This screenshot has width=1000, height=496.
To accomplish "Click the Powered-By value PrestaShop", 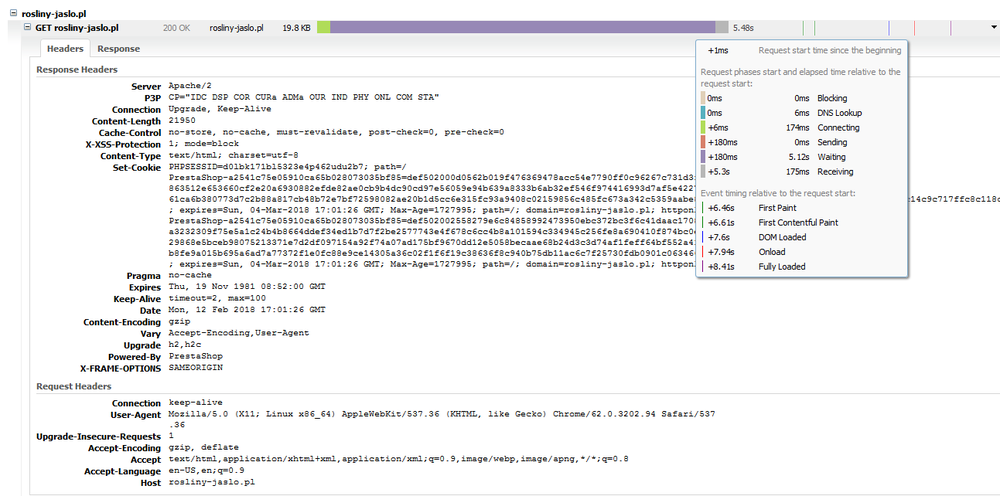I will (x=195, y=356).
